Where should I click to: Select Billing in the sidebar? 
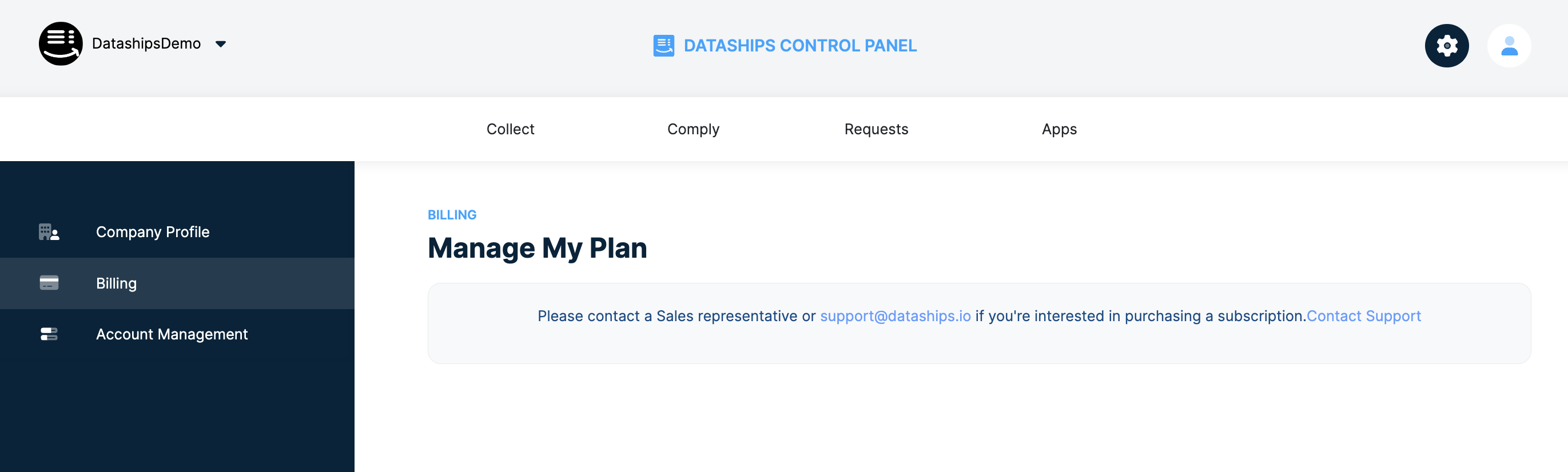coord(177,283)
